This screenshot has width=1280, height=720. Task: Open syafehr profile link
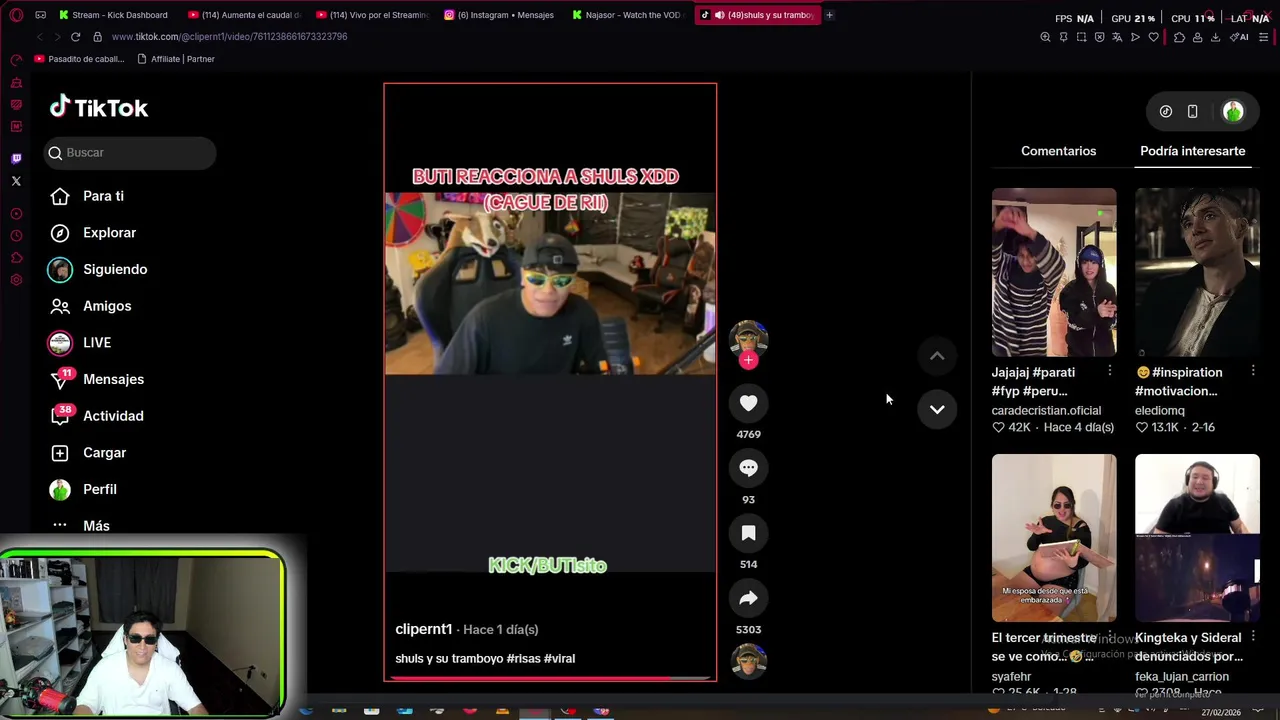tap(1011, 677)
